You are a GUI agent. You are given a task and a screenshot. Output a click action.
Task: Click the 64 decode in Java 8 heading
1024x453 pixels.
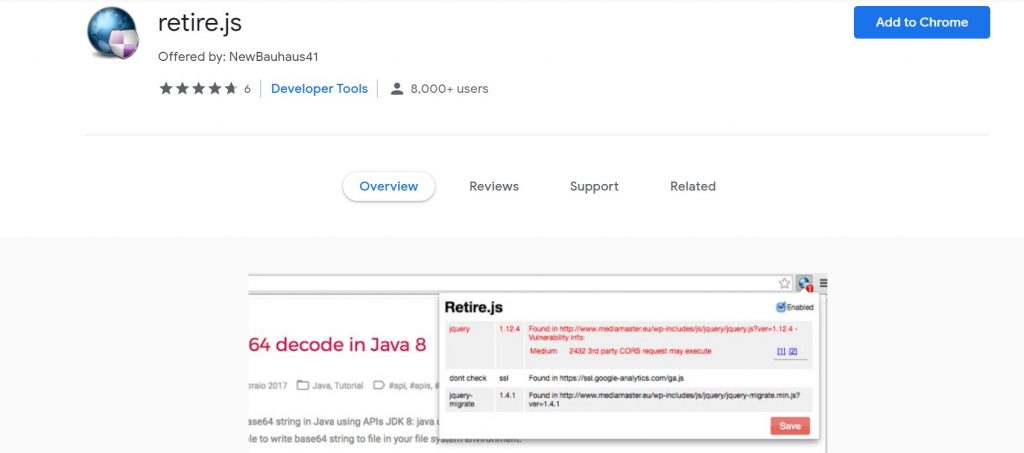[x=338, y=345]
